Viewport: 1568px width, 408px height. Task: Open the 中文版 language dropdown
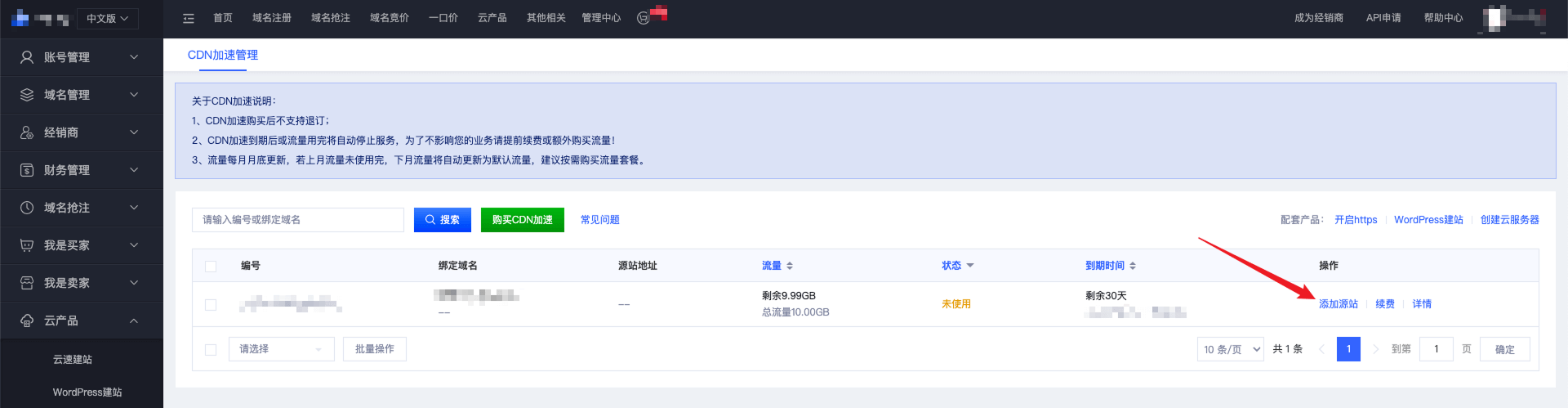[x=108, y=18]
